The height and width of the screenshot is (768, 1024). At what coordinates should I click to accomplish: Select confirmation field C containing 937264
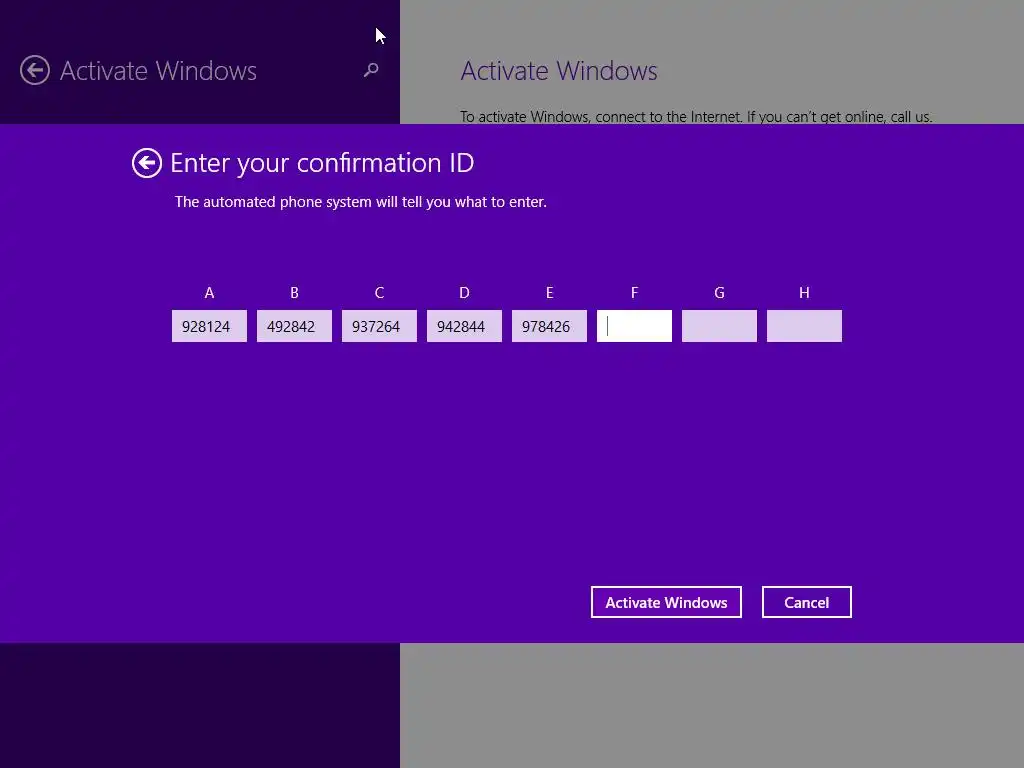(379, 326)
